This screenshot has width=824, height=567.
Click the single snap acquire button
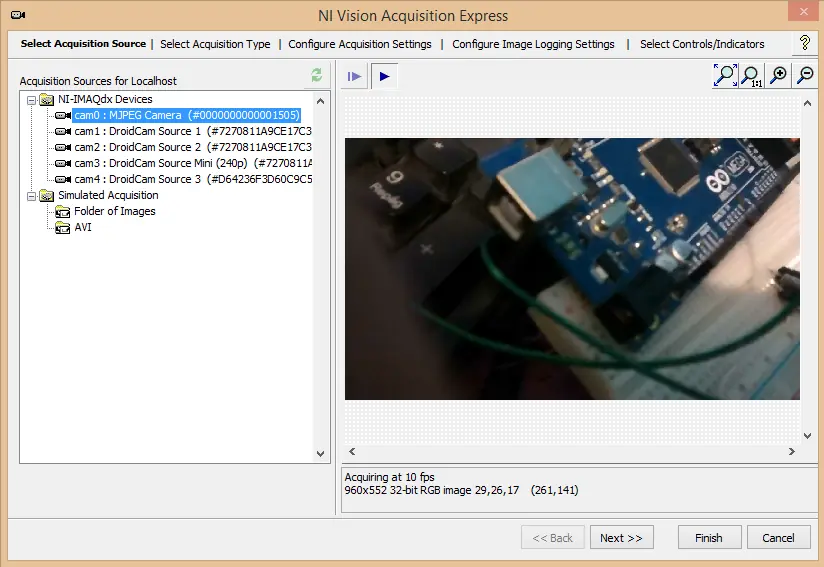click(x=354, y=77)
